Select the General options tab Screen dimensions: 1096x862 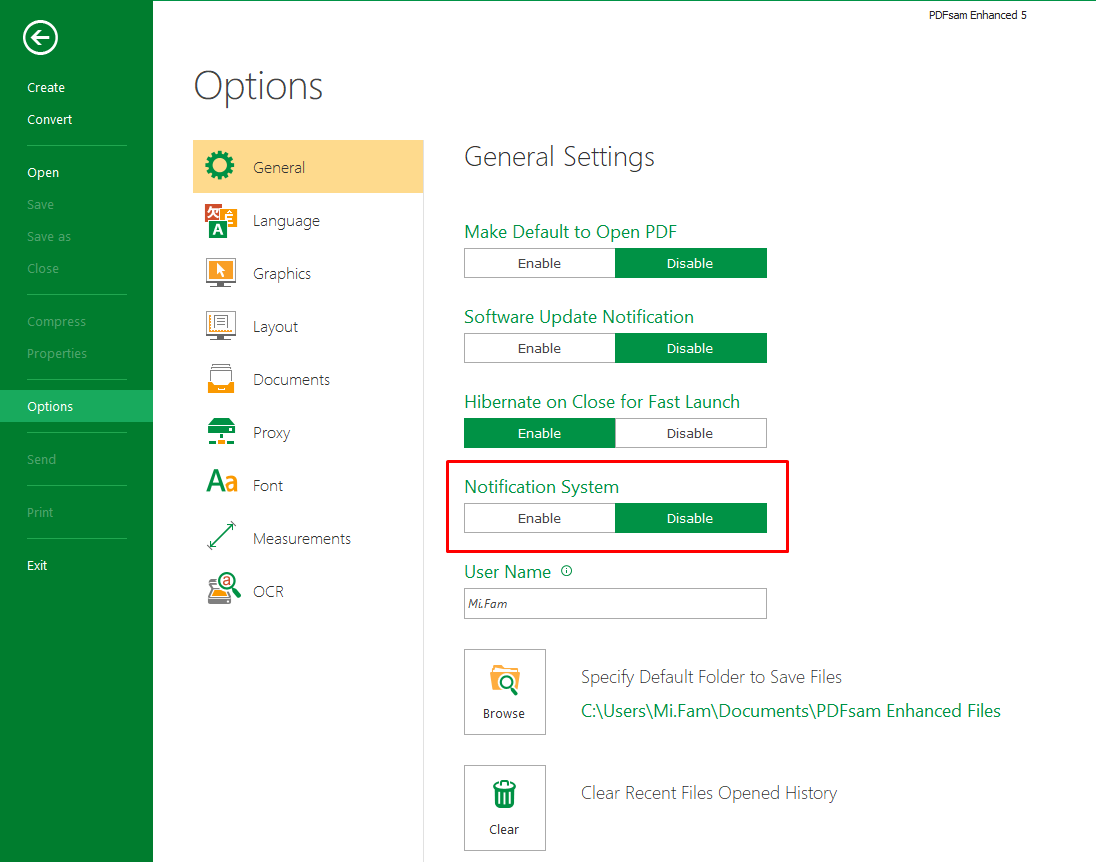click(x=308, y=166)
